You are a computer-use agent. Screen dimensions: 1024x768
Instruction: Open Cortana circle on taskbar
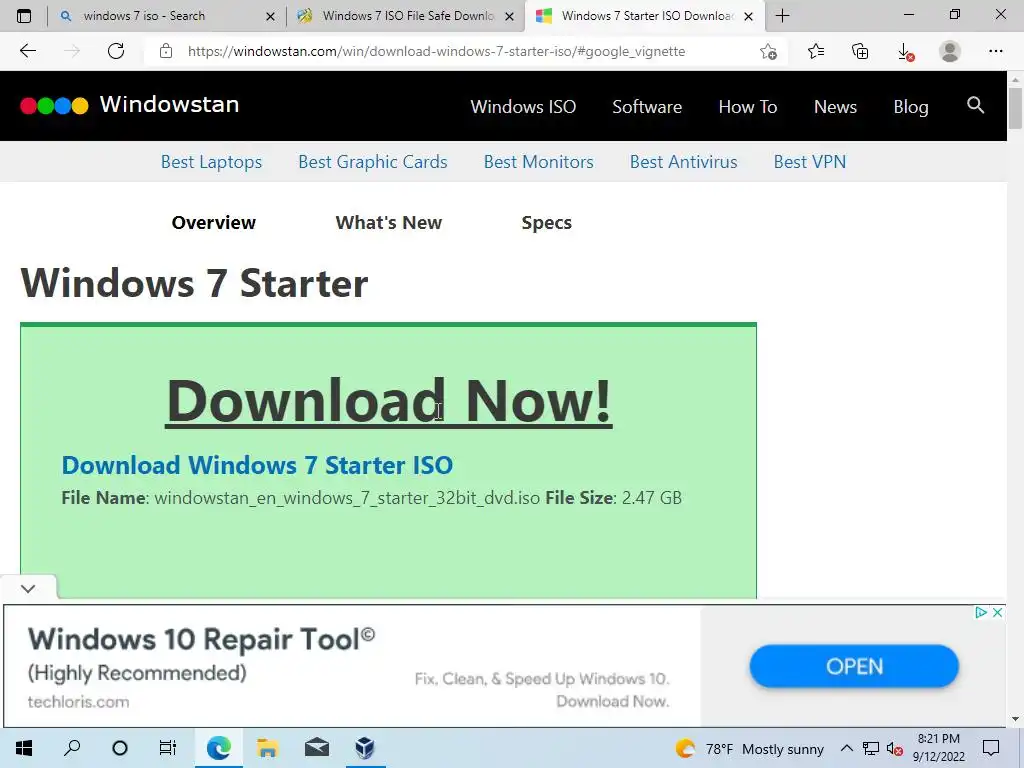click(120, 748)
